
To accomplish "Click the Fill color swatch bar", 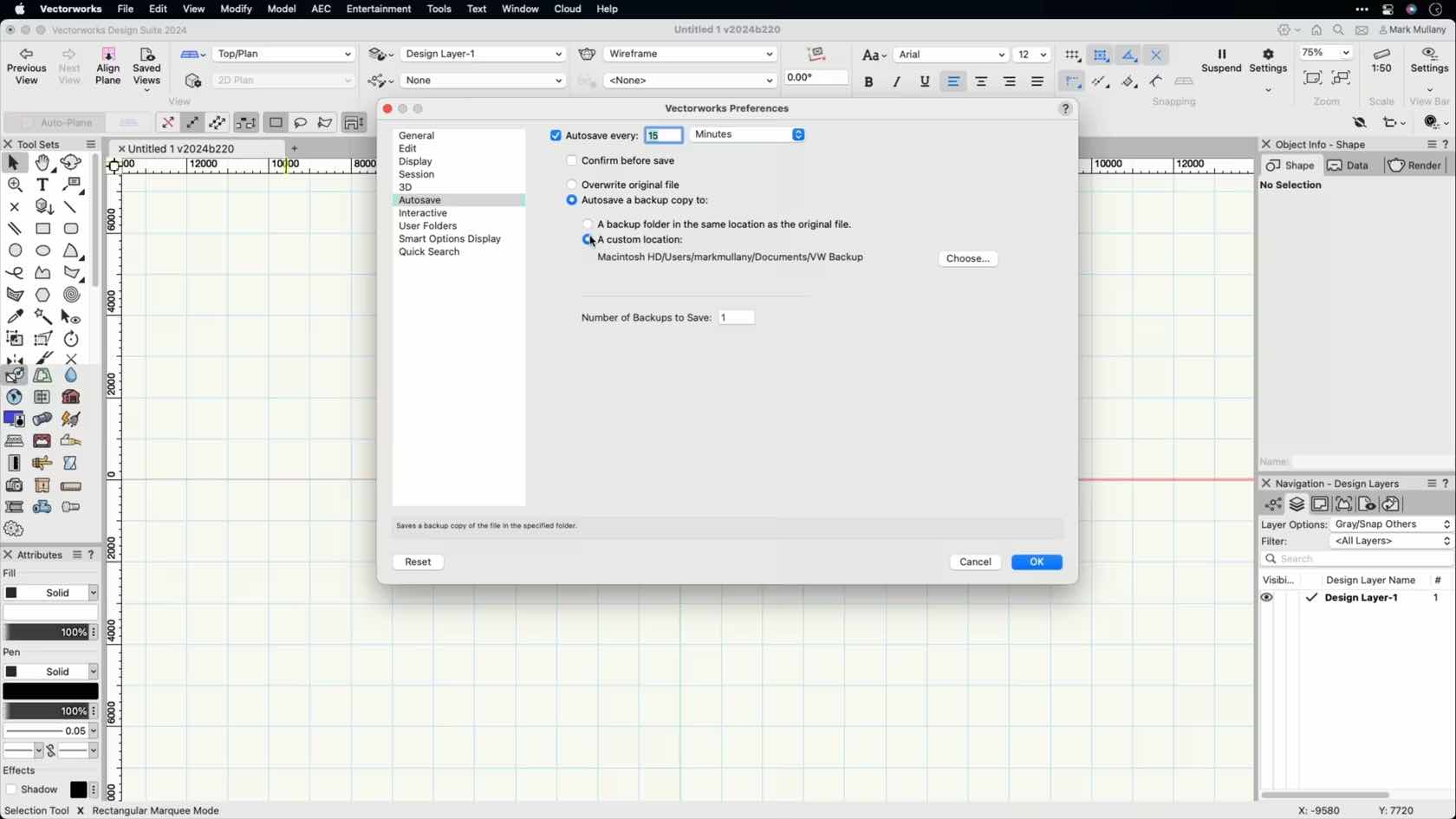I will click(x=51, y=613).
